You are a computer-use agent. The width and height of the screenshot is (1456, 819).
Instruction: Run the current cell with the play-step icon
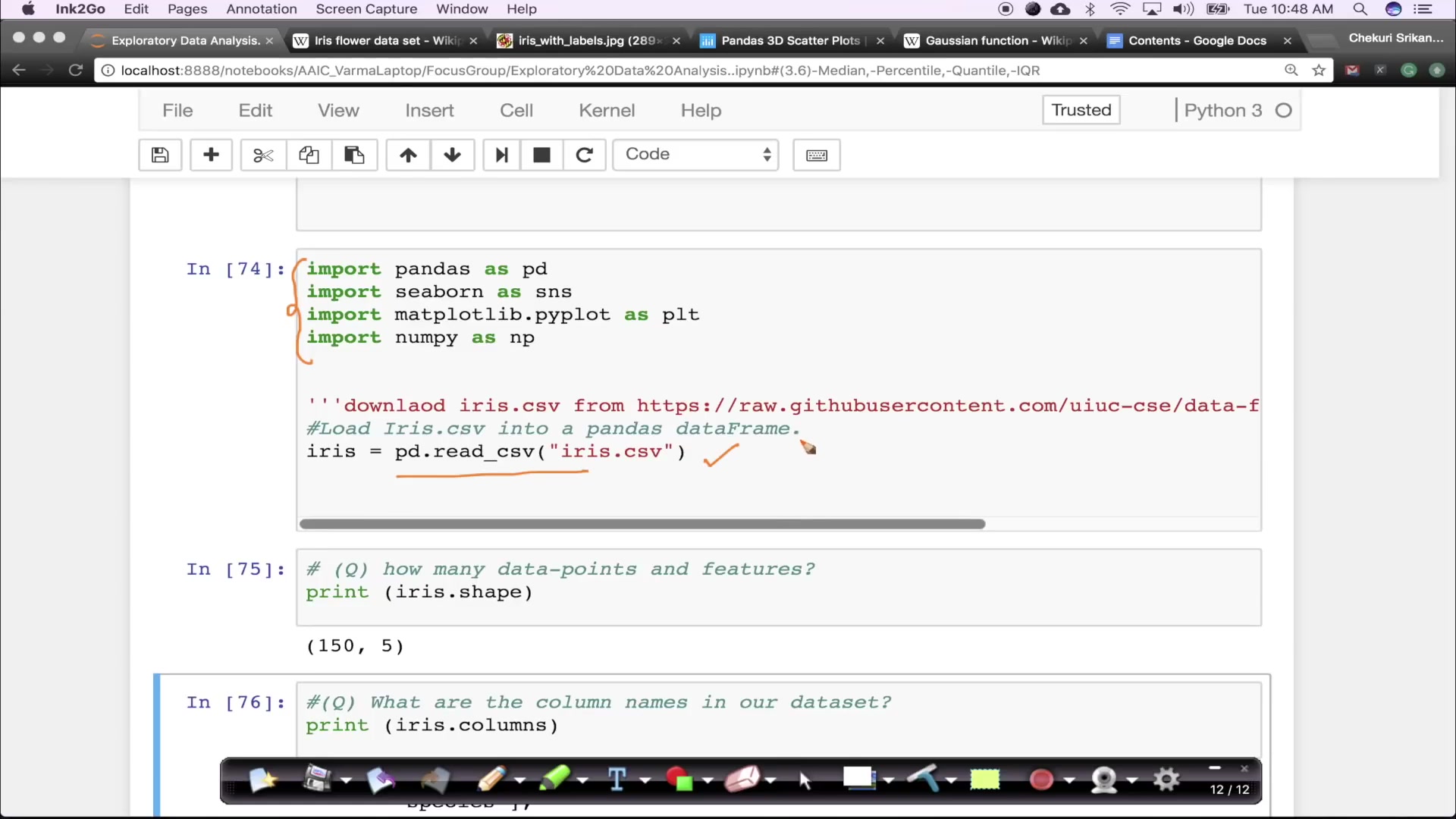(x=501, y=155)
